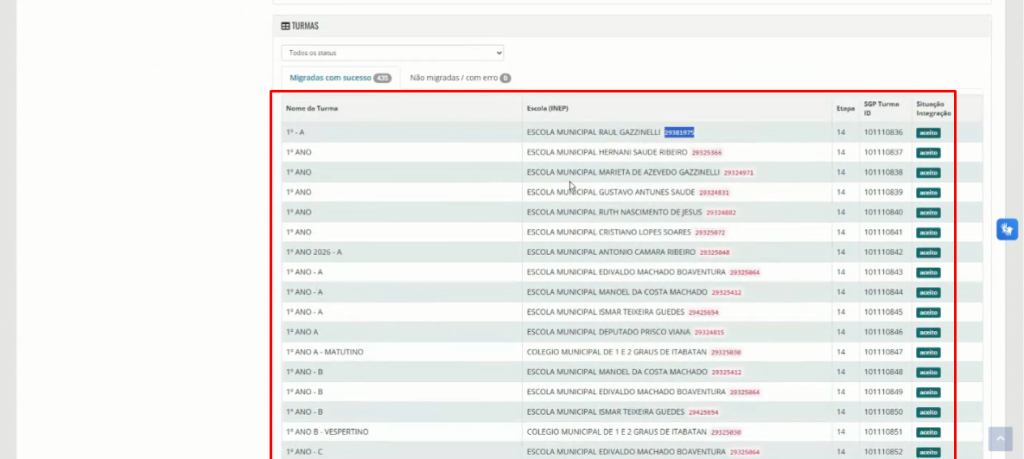Click the back-to-top arrow button

tap(1000, 439)
